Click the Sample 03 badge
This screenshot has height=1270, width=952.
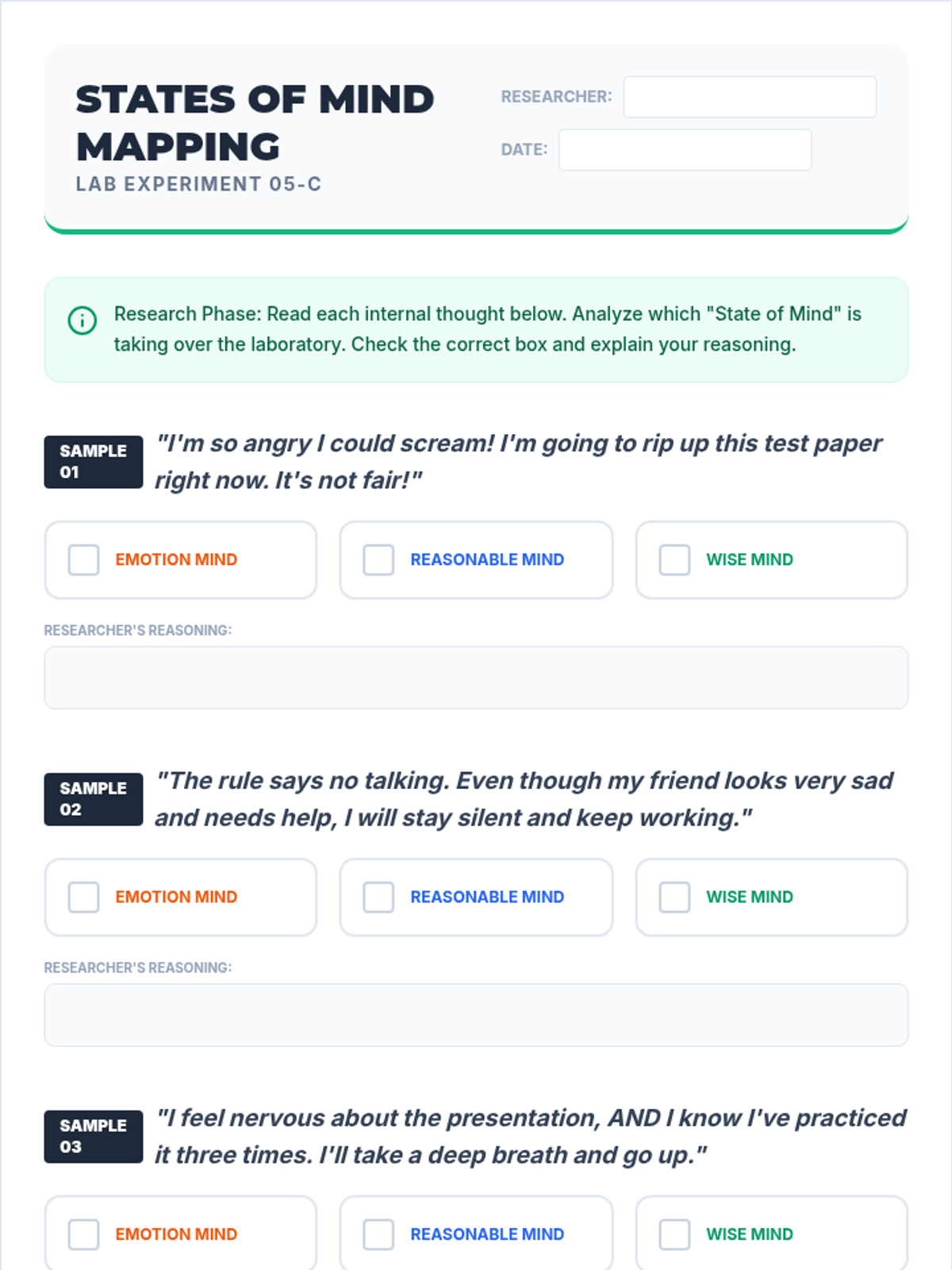(x=93, y=1136)
